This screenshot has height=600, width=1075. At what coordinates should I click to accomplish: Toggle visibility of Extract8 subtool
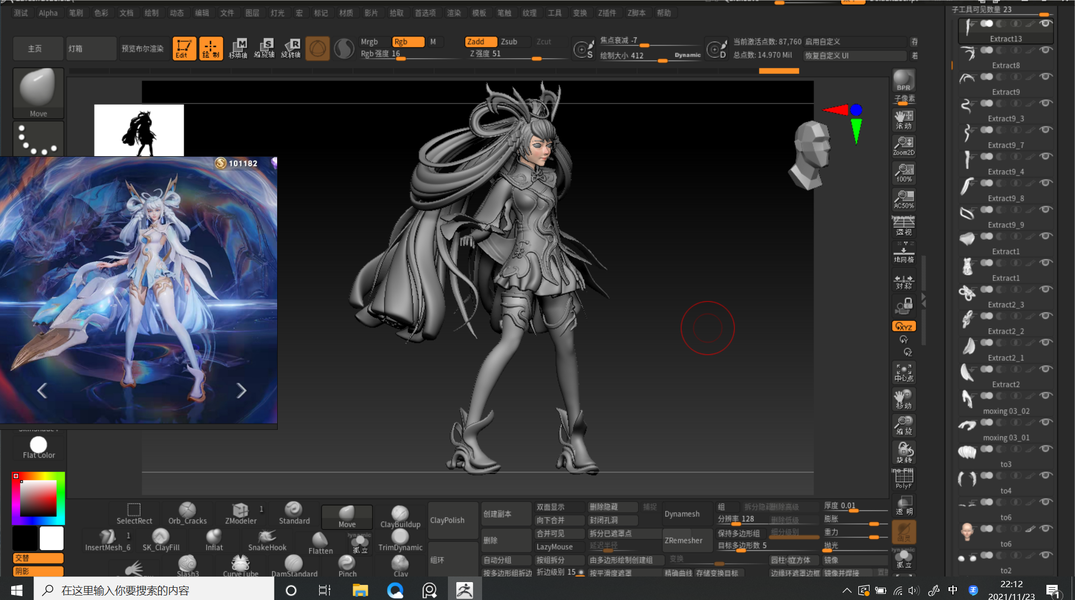point(1046,50)
